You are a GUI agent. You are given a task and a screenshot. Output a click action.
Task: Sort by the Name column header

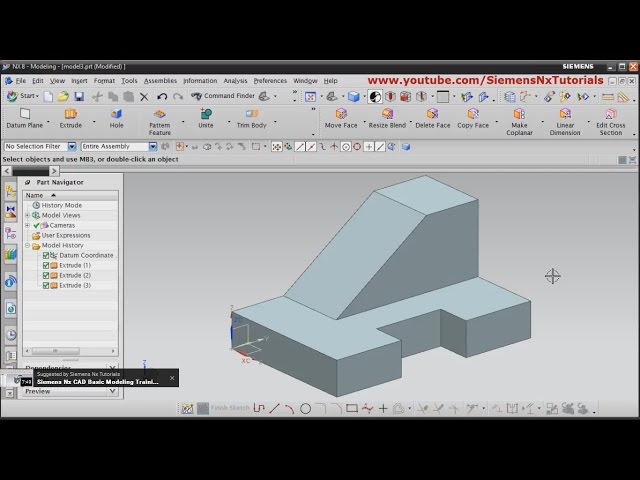71,195
